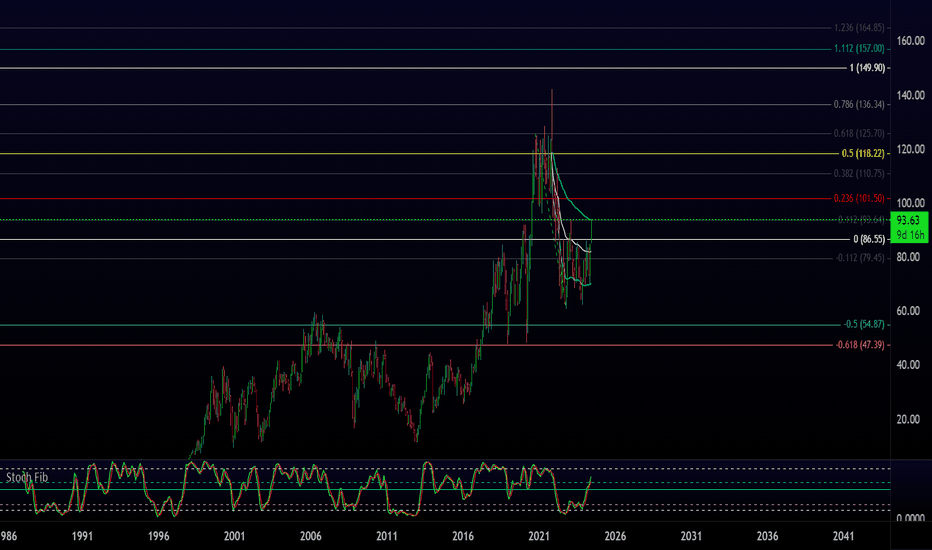Click 2011 on the time axis
The width and height of the screenshot is (932, 550).
386,536
